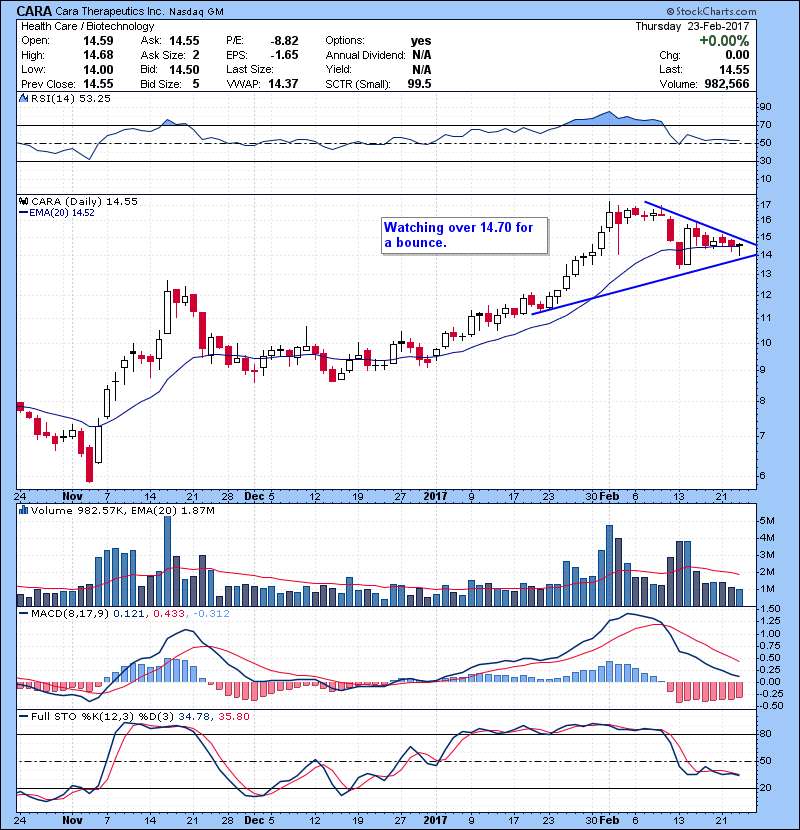The height and width of the screenshot is (830, 800).
Task: Click the stochastic axis level 80
Action: coord(765,734)
